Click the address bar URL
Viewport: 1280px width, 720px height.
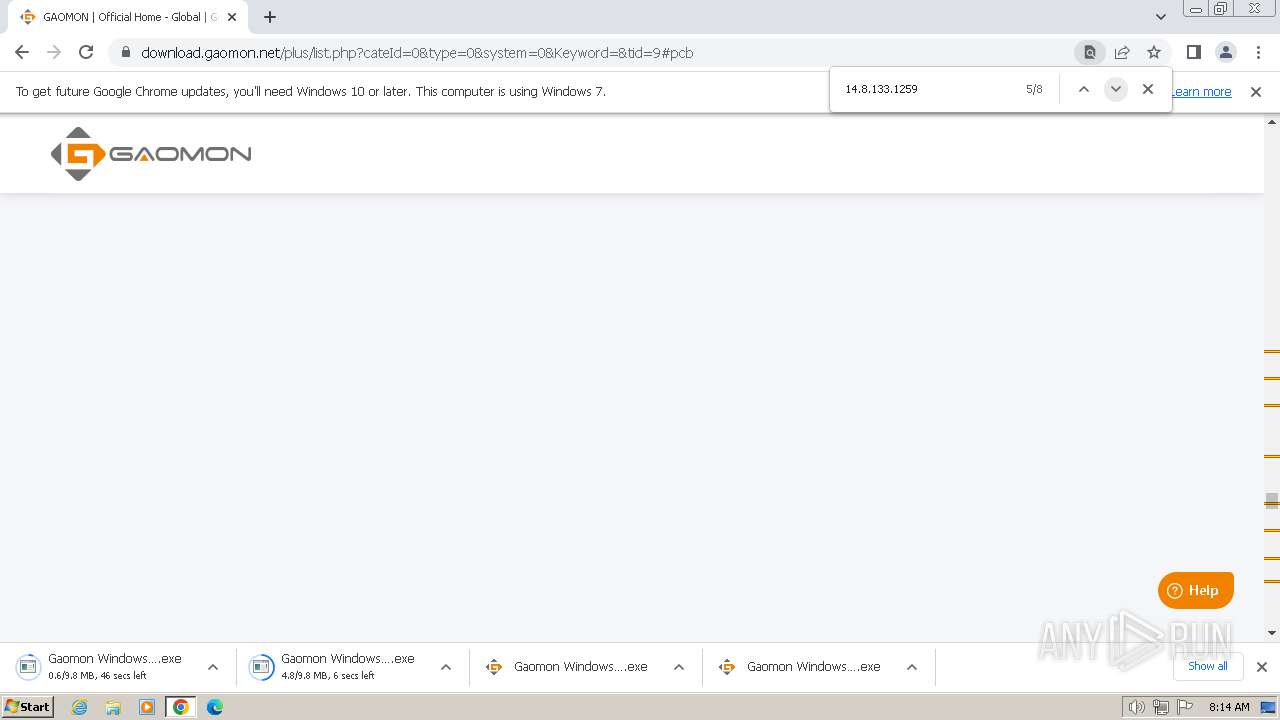click(x=417, y=53)
